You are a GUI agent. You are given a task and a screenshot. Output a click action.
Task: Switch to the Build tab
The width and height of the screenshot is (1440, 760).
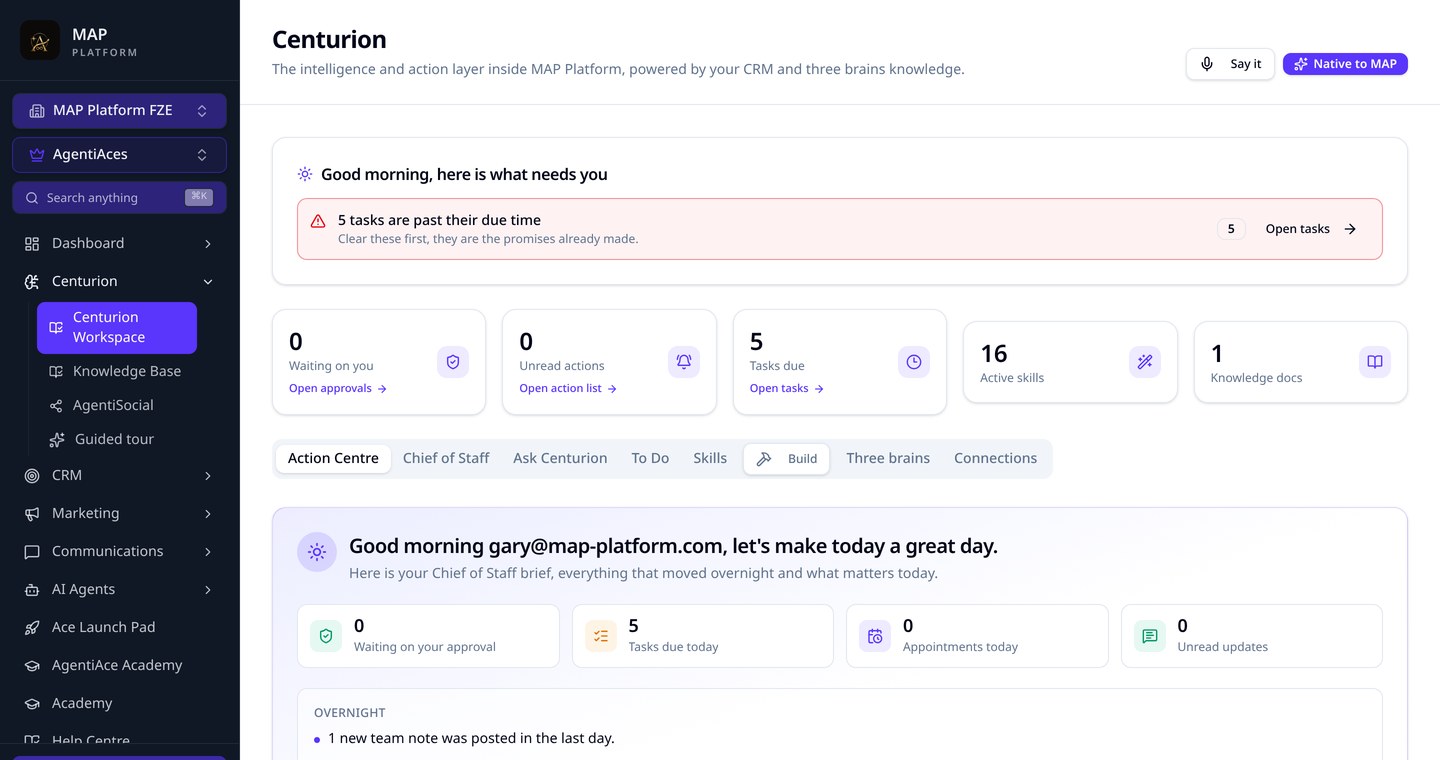[787, 459]
